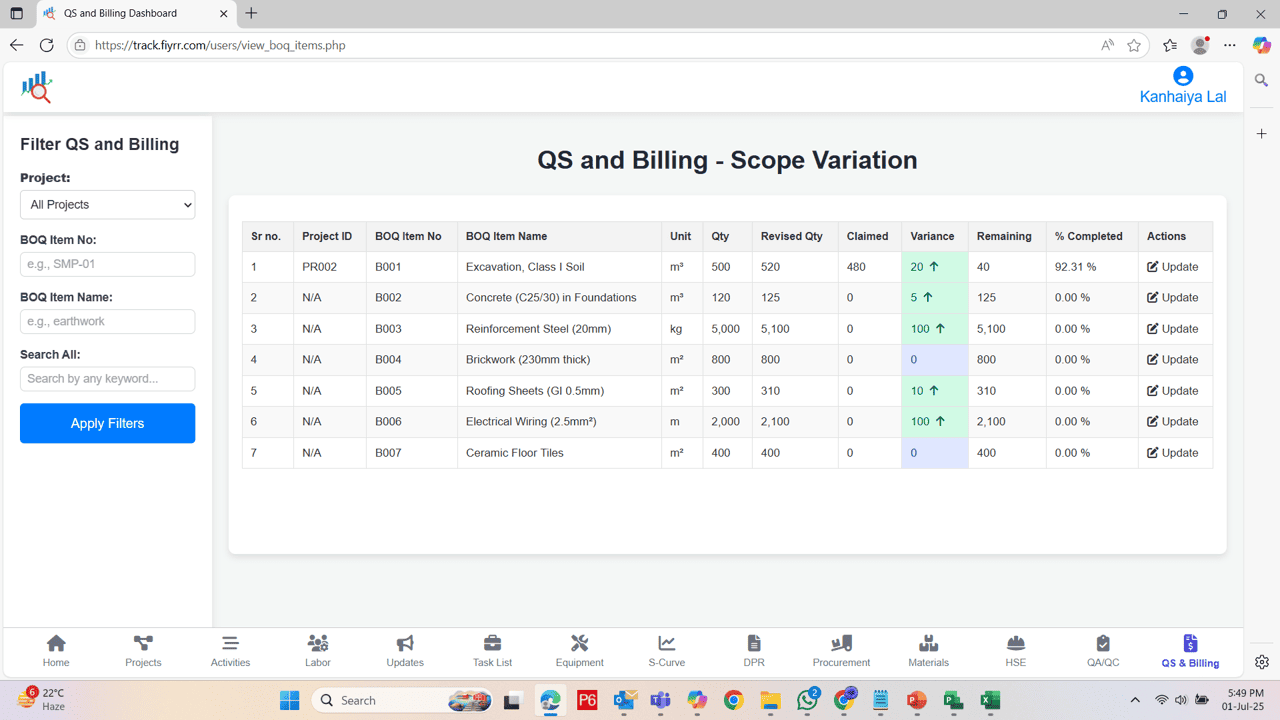Open the Projects section from bottom navigation
Screen dimensions: 1280x720
tap(142, 650)
